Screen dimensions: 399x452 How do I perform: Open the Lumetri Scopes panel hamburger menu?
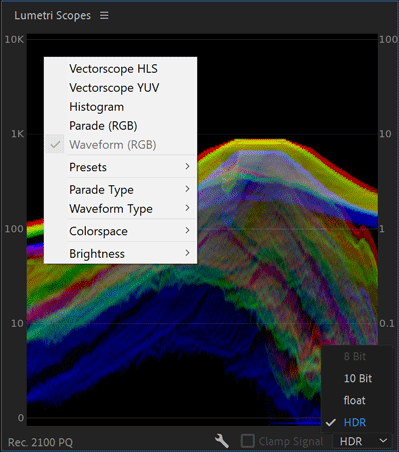tap(104, 15)
